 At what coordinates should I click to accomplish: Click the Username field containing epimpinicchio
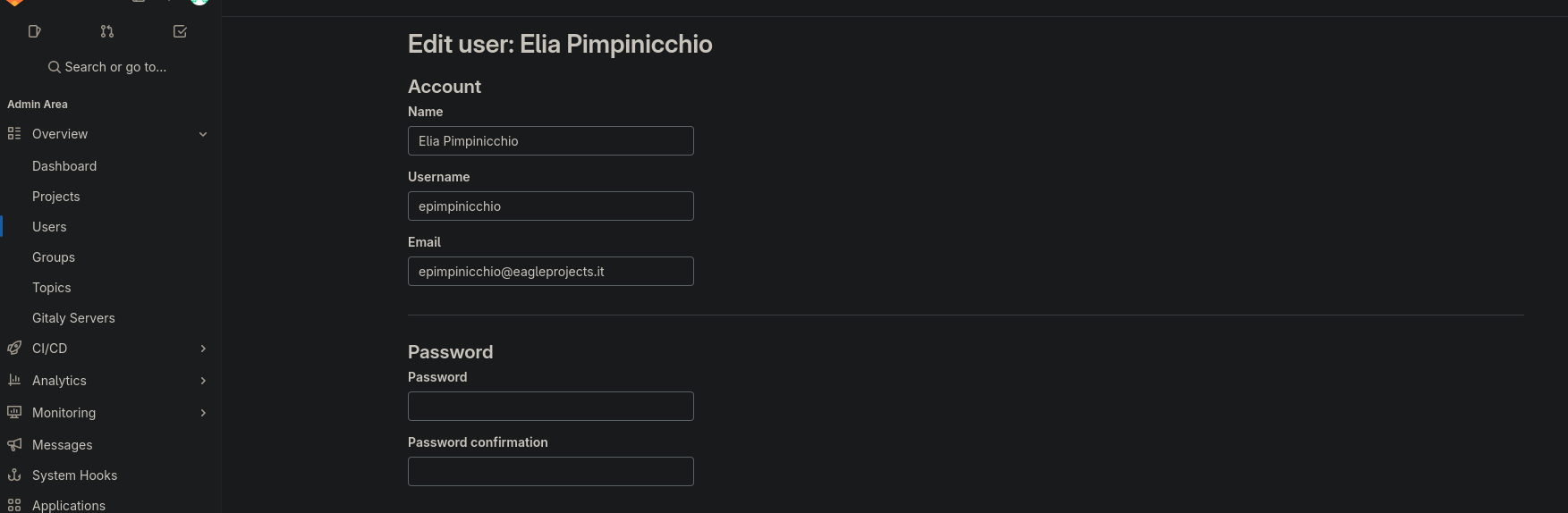pyautogui.click(x=550, y=206)
